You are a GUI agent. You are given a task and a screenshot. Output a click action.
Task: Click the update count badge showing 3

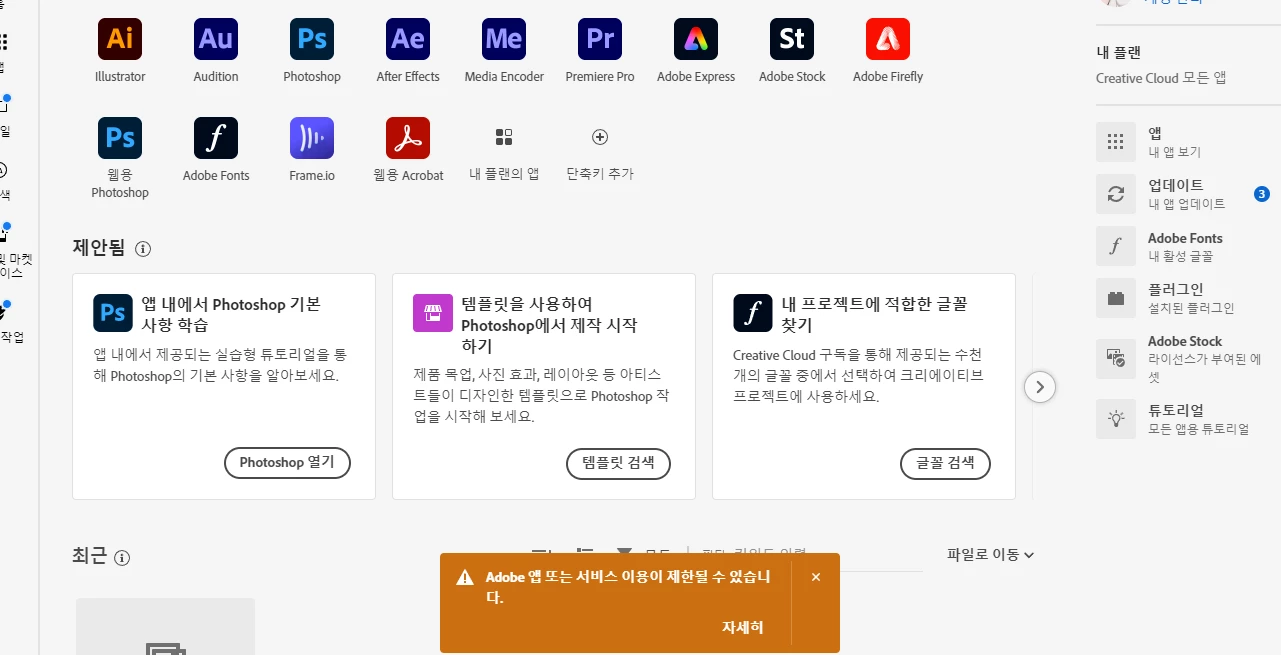[1262, 194]
